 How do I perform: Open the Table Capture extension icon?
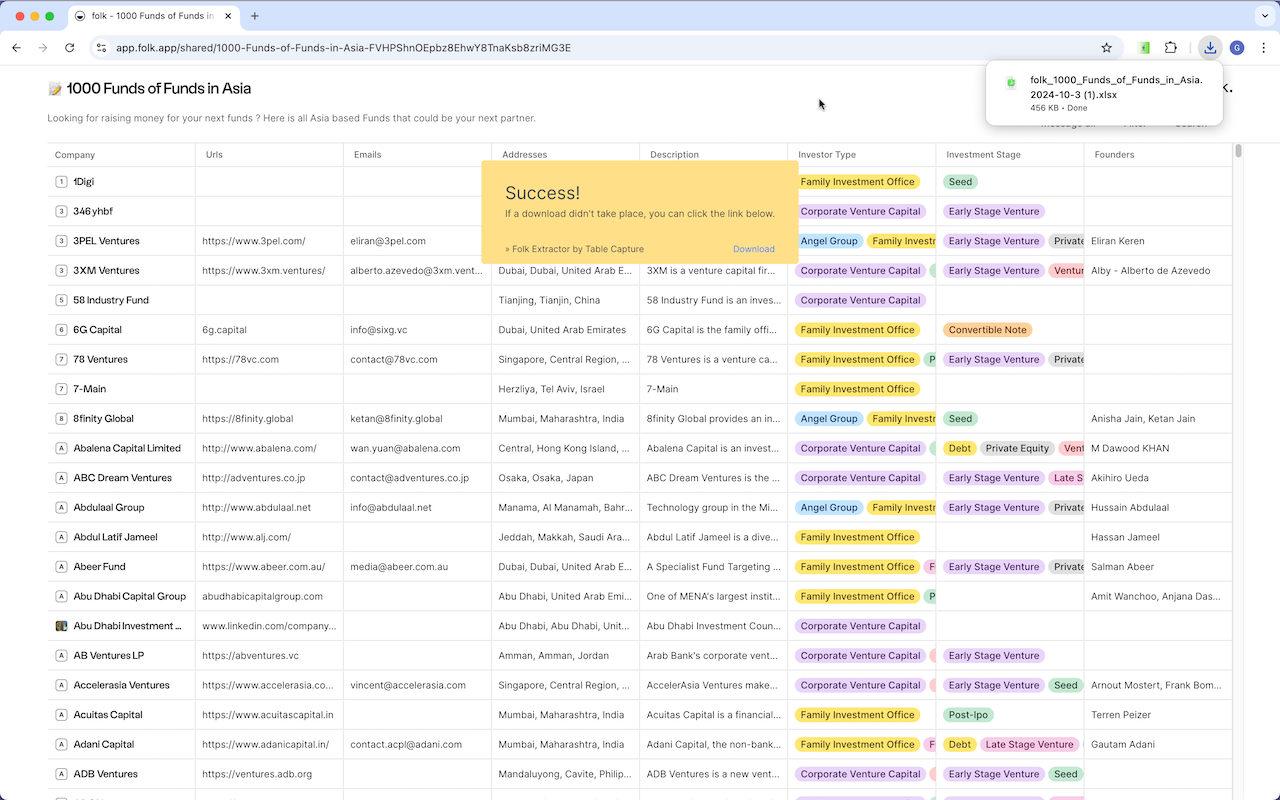[1145, 47]
